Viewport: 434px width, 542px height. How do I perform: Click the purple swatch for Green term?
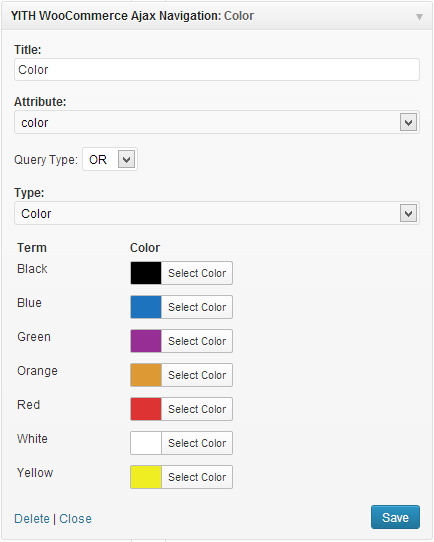(x=146, y=341)
